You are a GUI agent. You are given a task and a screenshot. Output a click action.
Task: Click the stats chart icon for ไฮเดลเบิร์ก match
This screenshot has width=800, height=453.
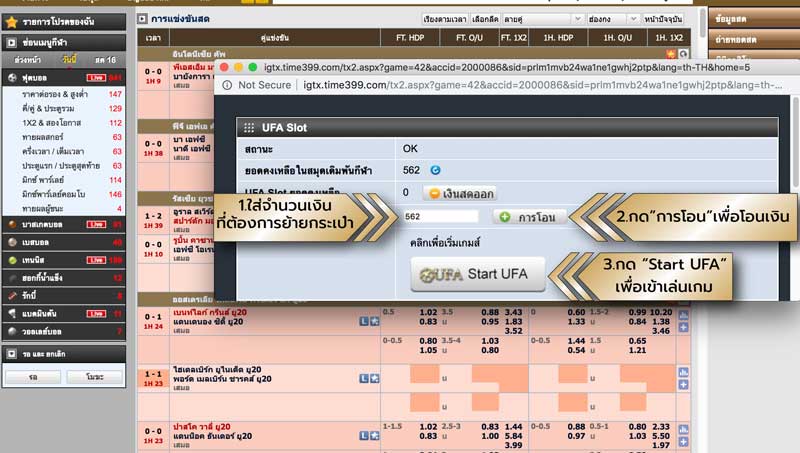pos(684,372)
